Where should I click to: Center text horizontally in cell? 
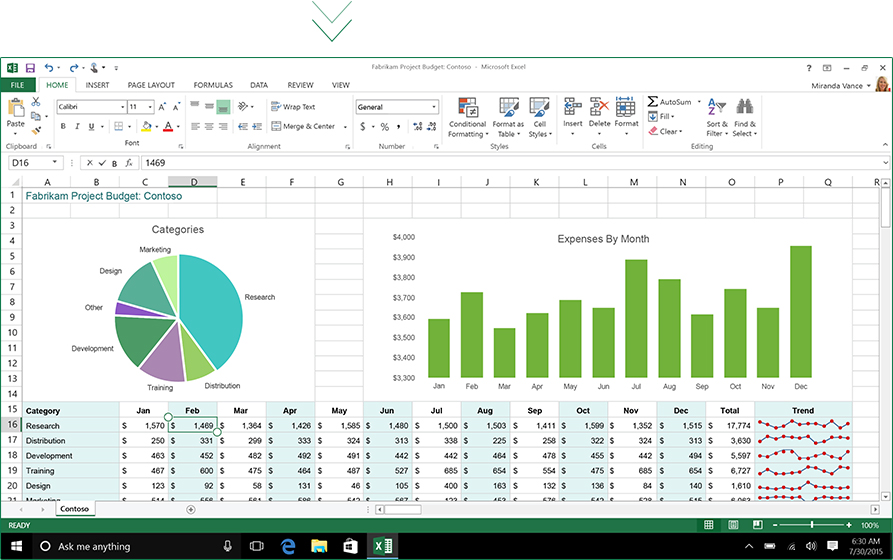(x=209, y=126)
